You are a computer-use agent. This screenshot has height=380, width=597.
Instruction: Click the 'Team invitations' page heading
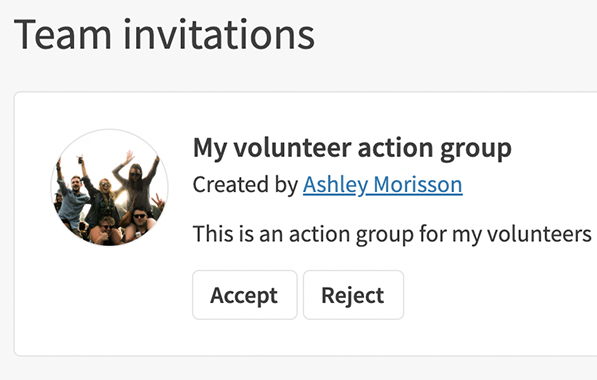164,34
